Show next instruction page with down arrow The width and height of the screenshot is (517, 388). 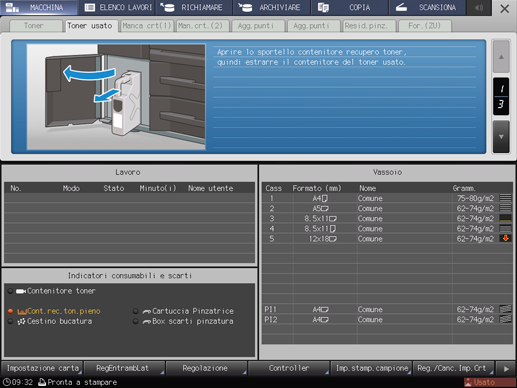pyautogui.click(x=501, y=137)
